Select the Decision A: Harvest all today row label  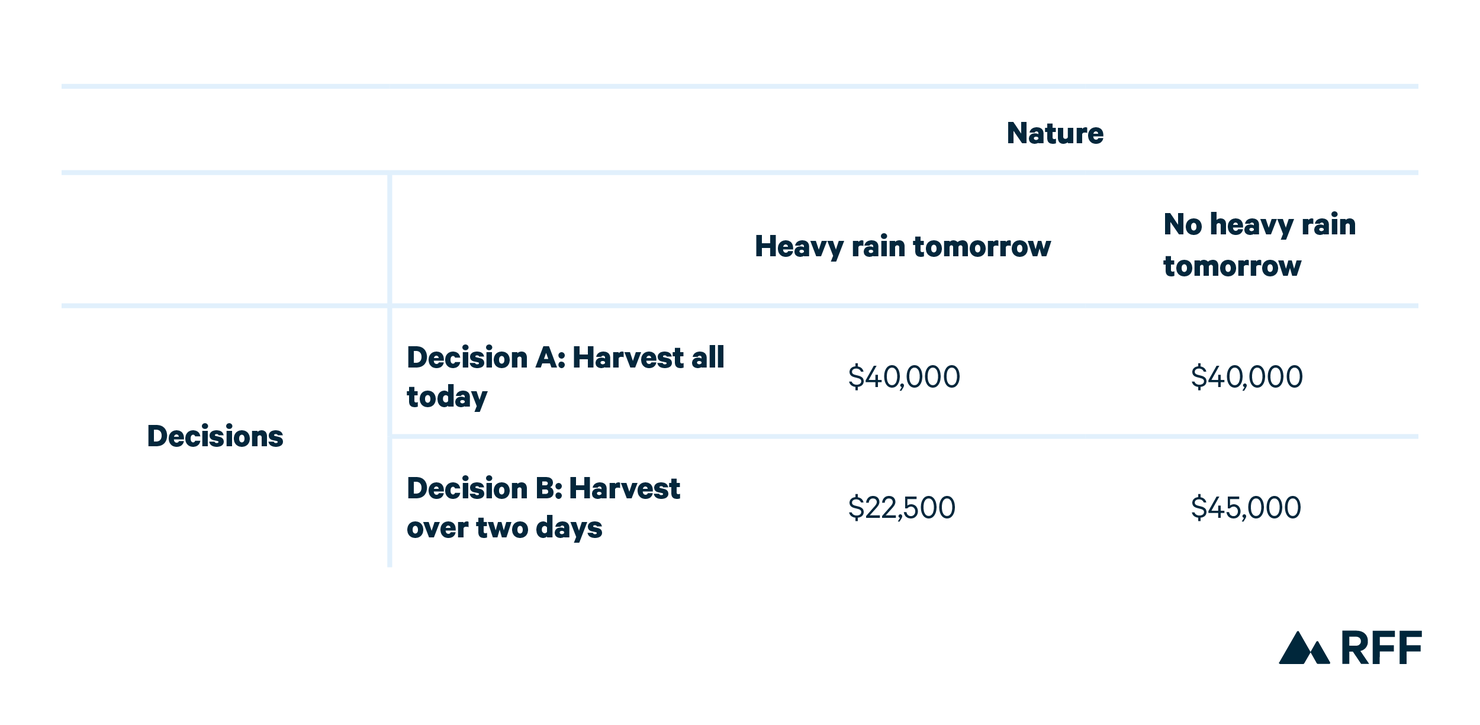(x=565, y=377)
